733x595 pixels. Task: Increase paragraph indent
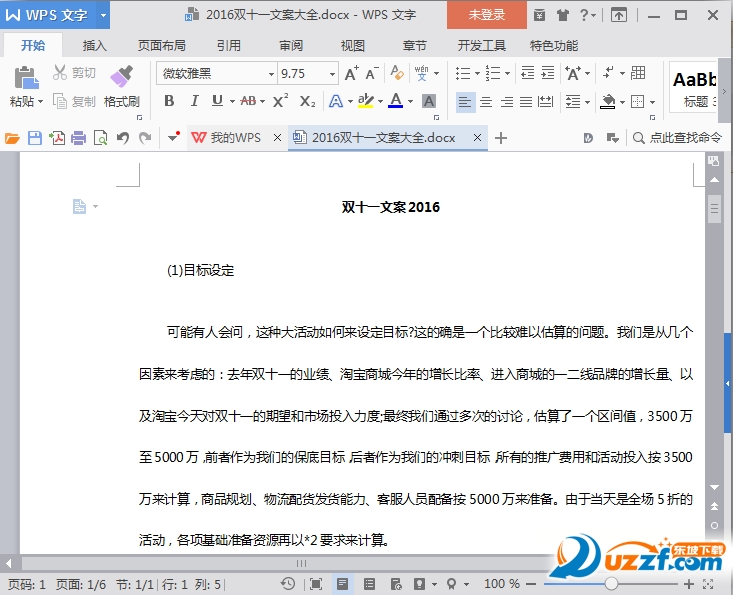click(x=547, y=73)
